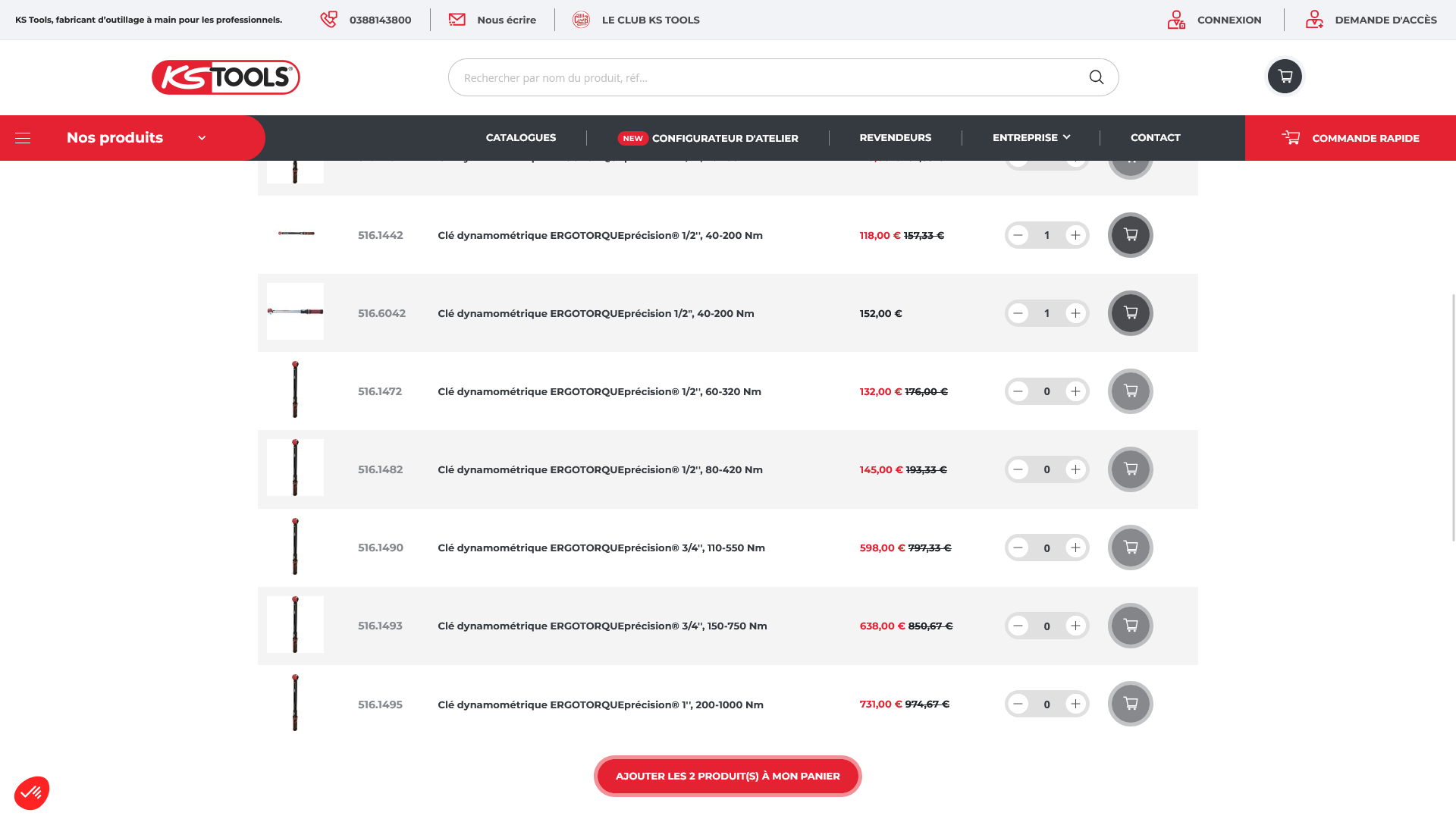The image size is (1456, 819).
Task: Click the search magnifier icon
Action: [1097, 77]
